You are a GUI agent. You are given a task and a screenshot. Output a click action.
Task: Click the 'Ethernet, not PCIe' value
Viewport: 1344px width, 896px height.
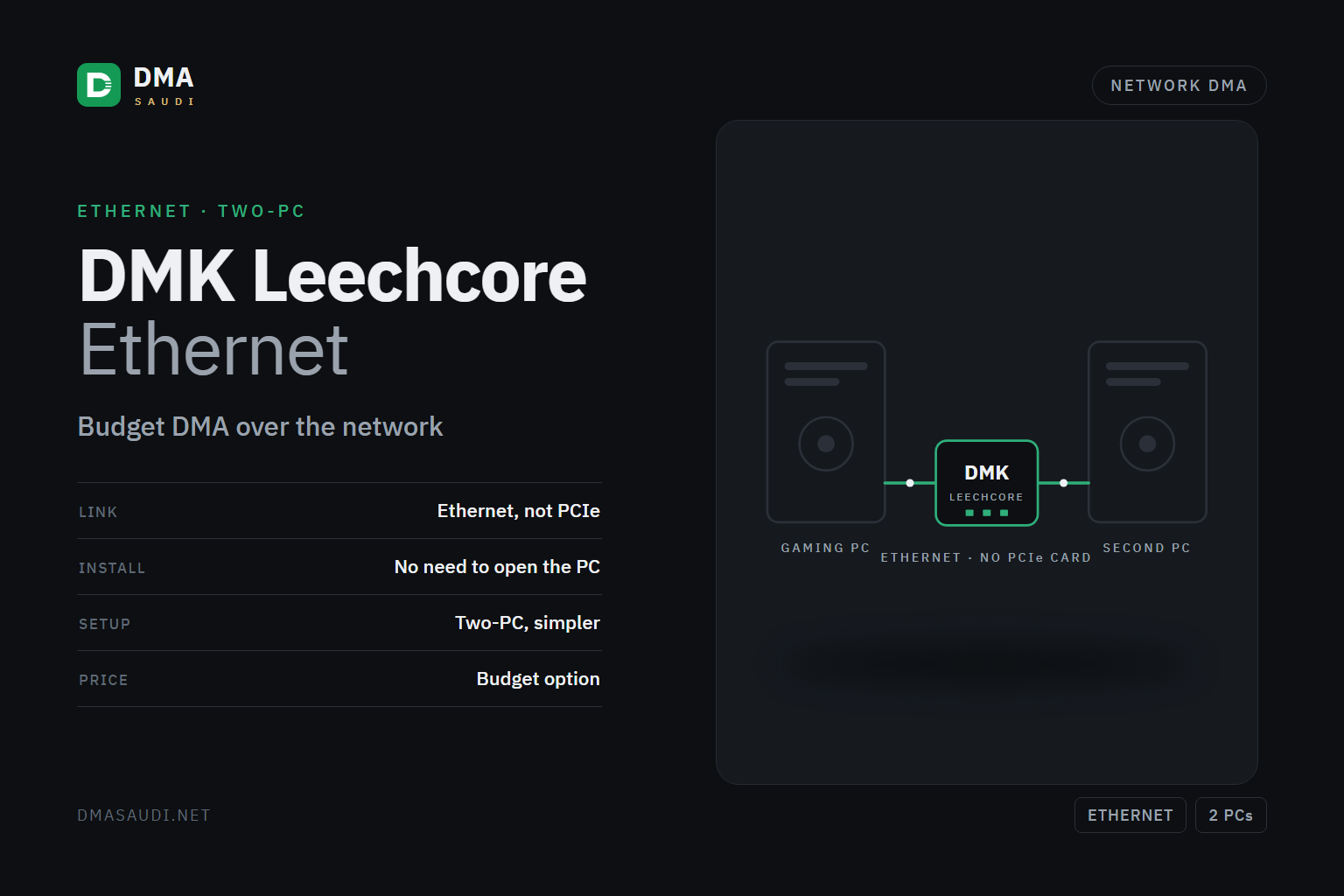point(518,511)
